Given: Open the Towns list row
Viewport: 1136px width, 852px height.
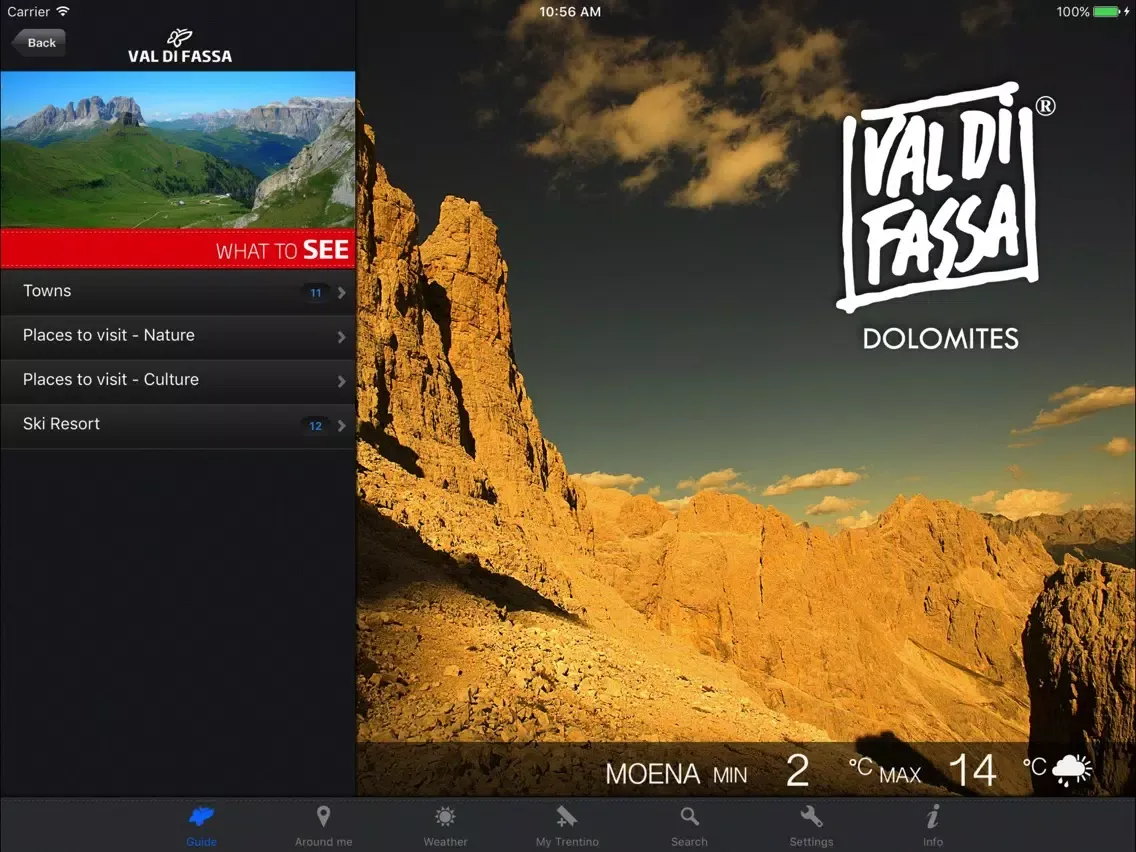Looking at the screenshot, I should click(x=178, y=292).
